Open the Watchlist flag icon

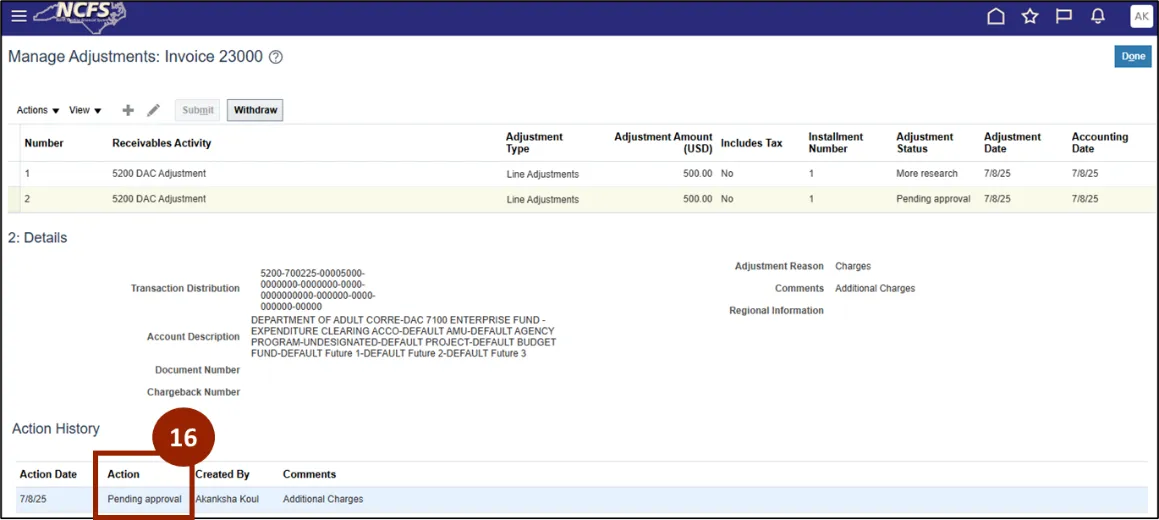click(x=1063, y=17)
